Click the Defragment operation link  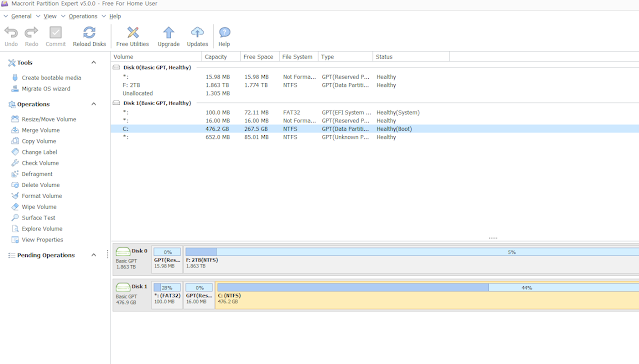click(37, 174)
